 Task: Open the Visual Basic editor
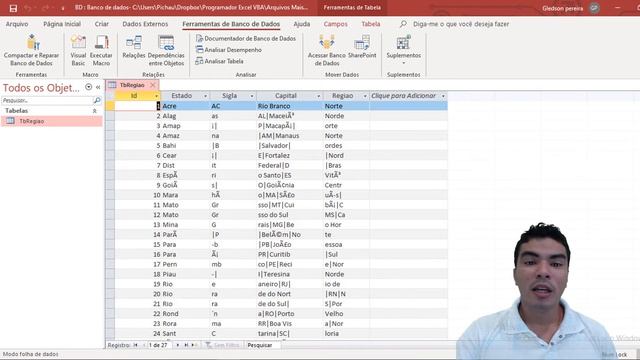click(78, 50)
